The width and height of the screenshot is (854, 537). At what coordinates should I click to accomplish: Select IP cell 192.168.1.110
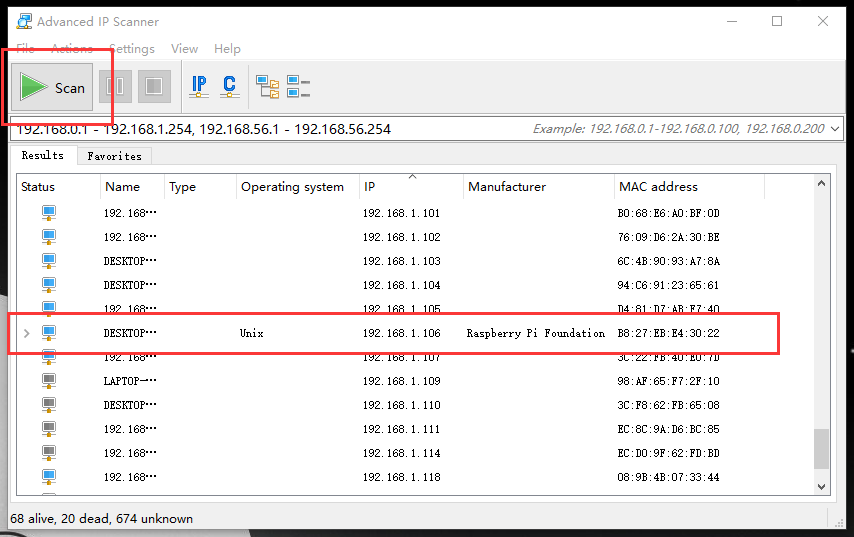click(x=401, y=405)
